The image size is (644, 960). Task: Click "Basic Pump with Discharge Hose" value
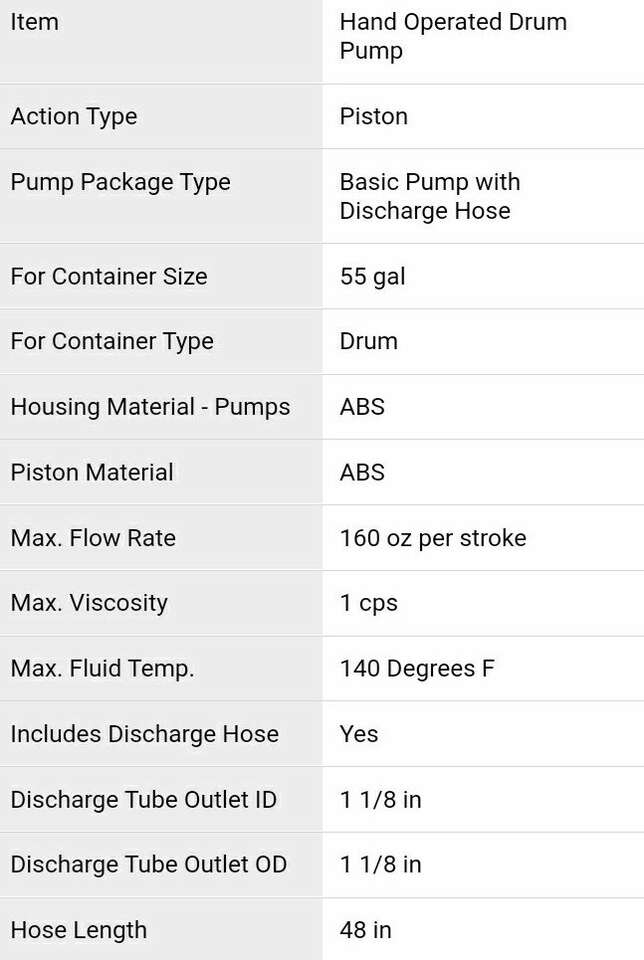coord(430,196)
